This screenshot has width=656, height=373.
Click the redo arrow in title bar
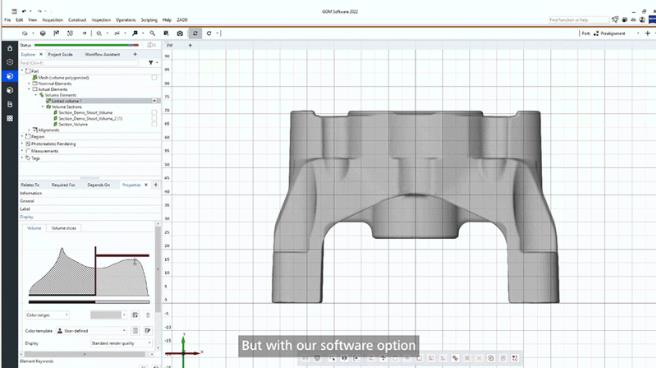pyautogui.click(x=40, y=11)
